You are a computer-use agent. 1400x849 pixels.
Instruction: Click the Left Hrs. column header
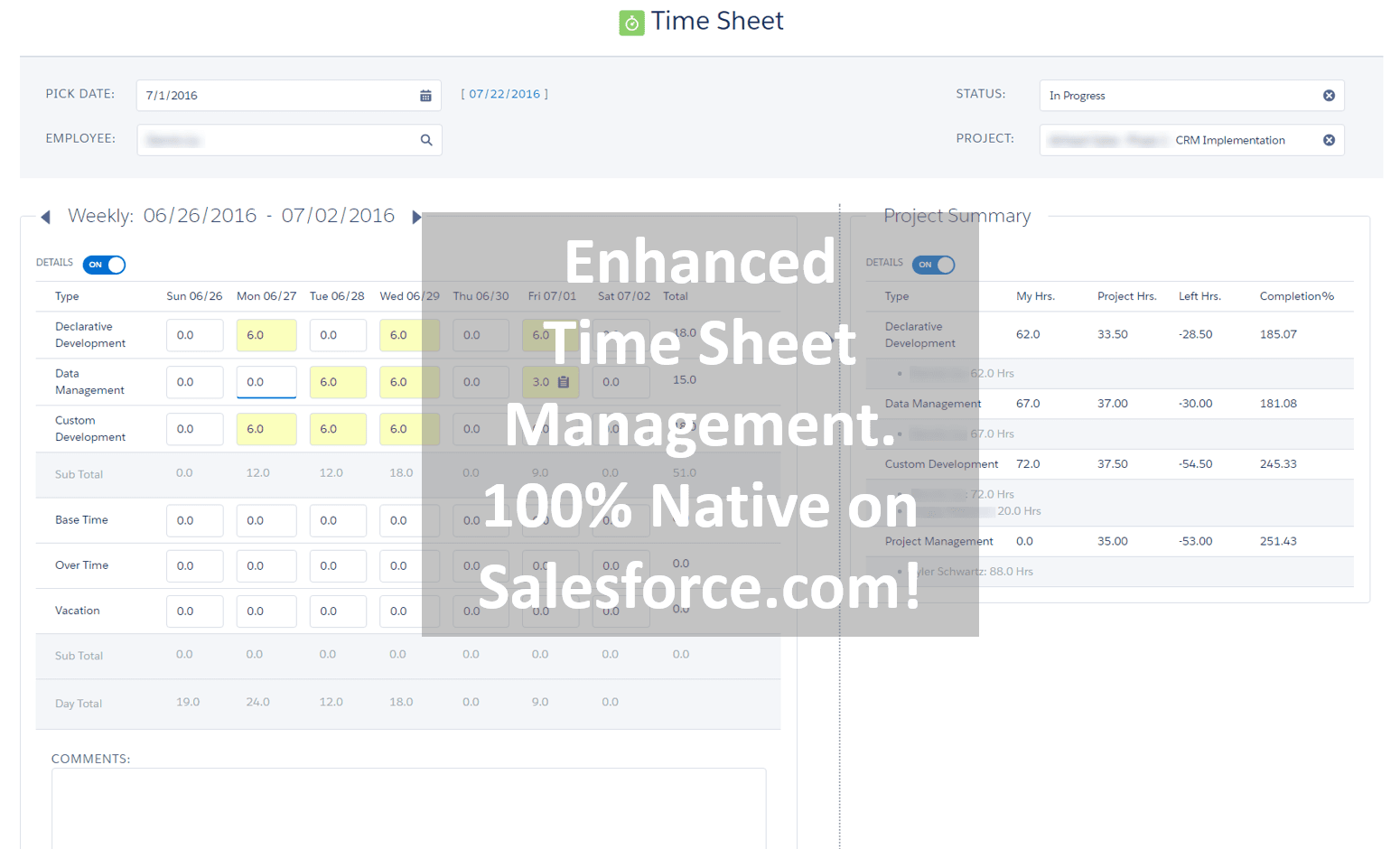1199,296
